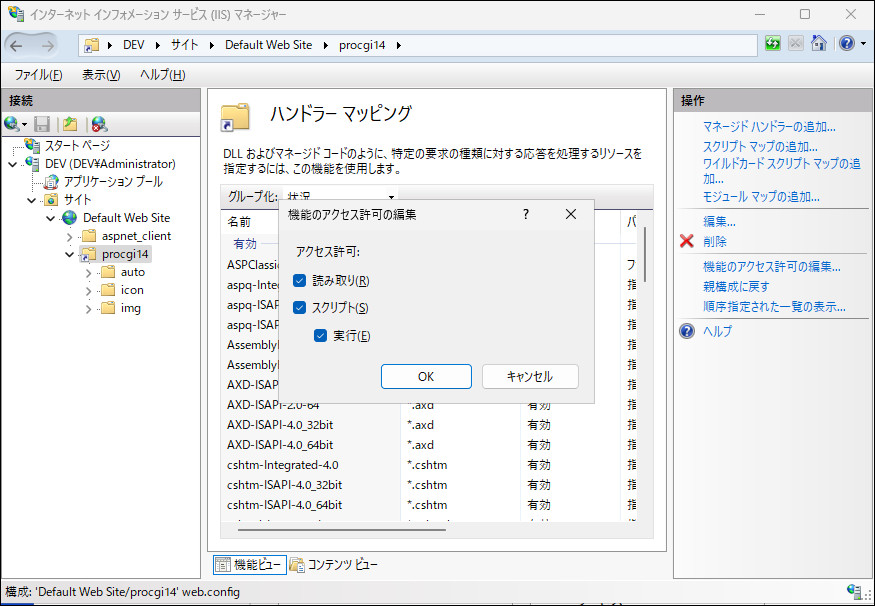Click the up folder icon in the connections toolbar
Screen dimensions: 875x606
70,123
